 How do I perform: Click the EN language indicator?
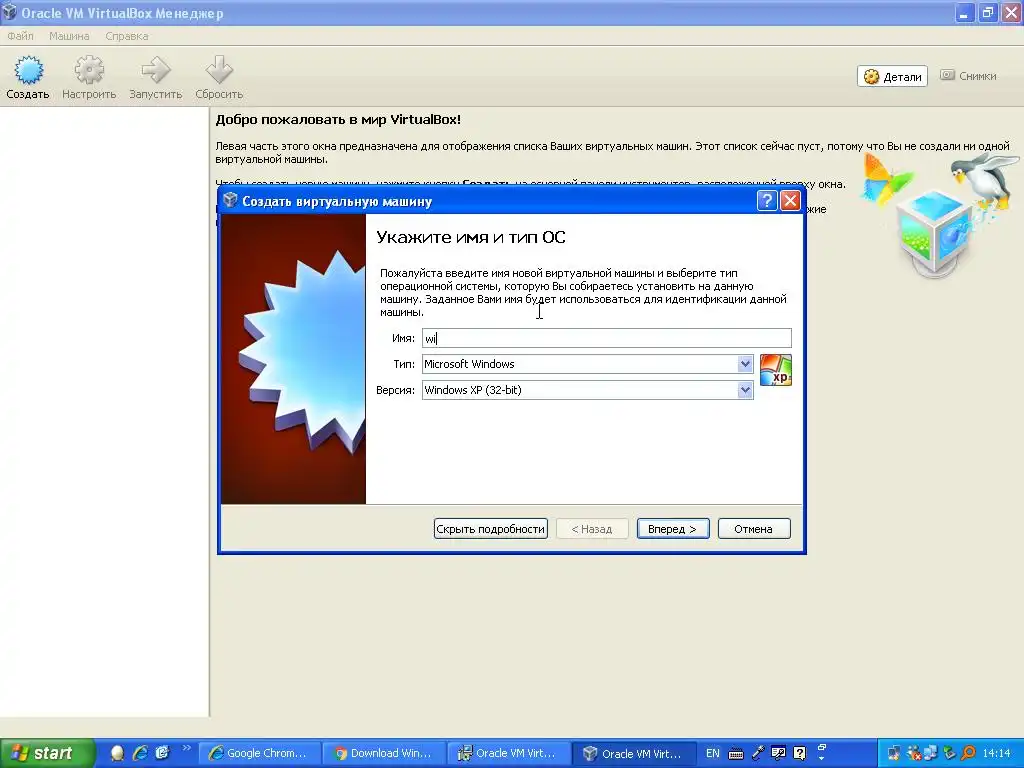(713, 753)
